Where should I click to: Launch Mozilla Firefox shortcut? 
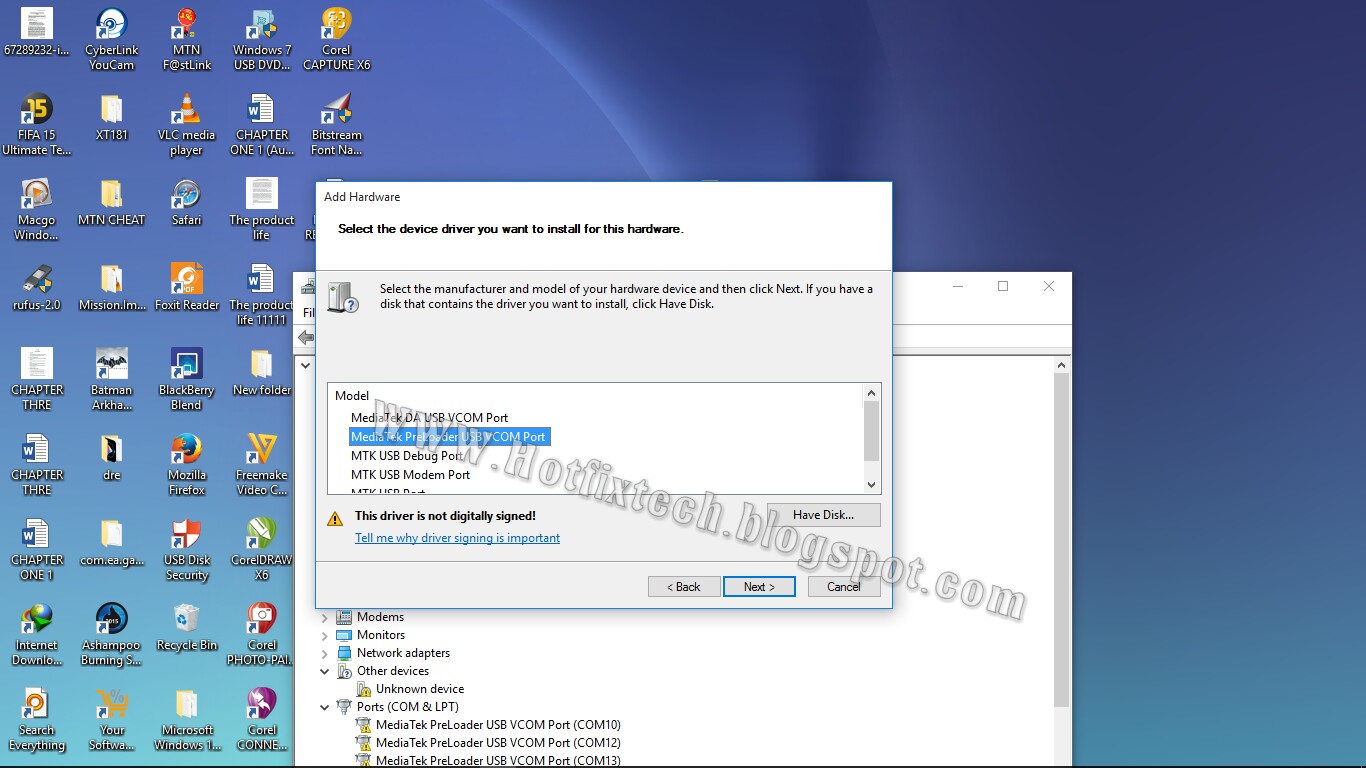pos(186,465)
